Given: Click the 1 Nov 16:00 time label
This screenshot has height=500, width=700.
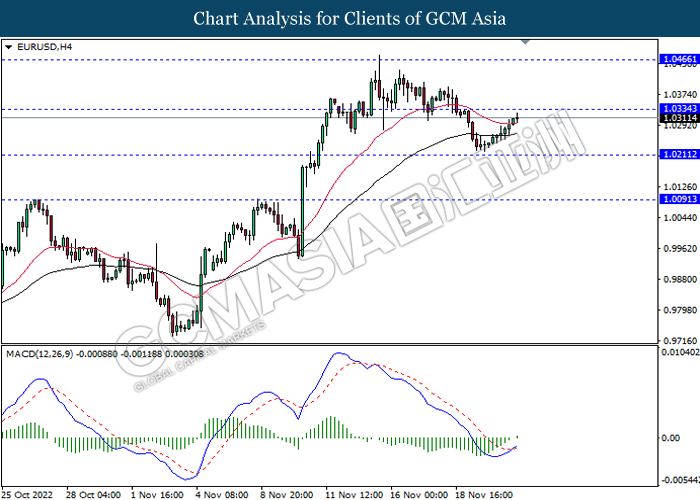Looking at the screenshot, I should [157, 495].
